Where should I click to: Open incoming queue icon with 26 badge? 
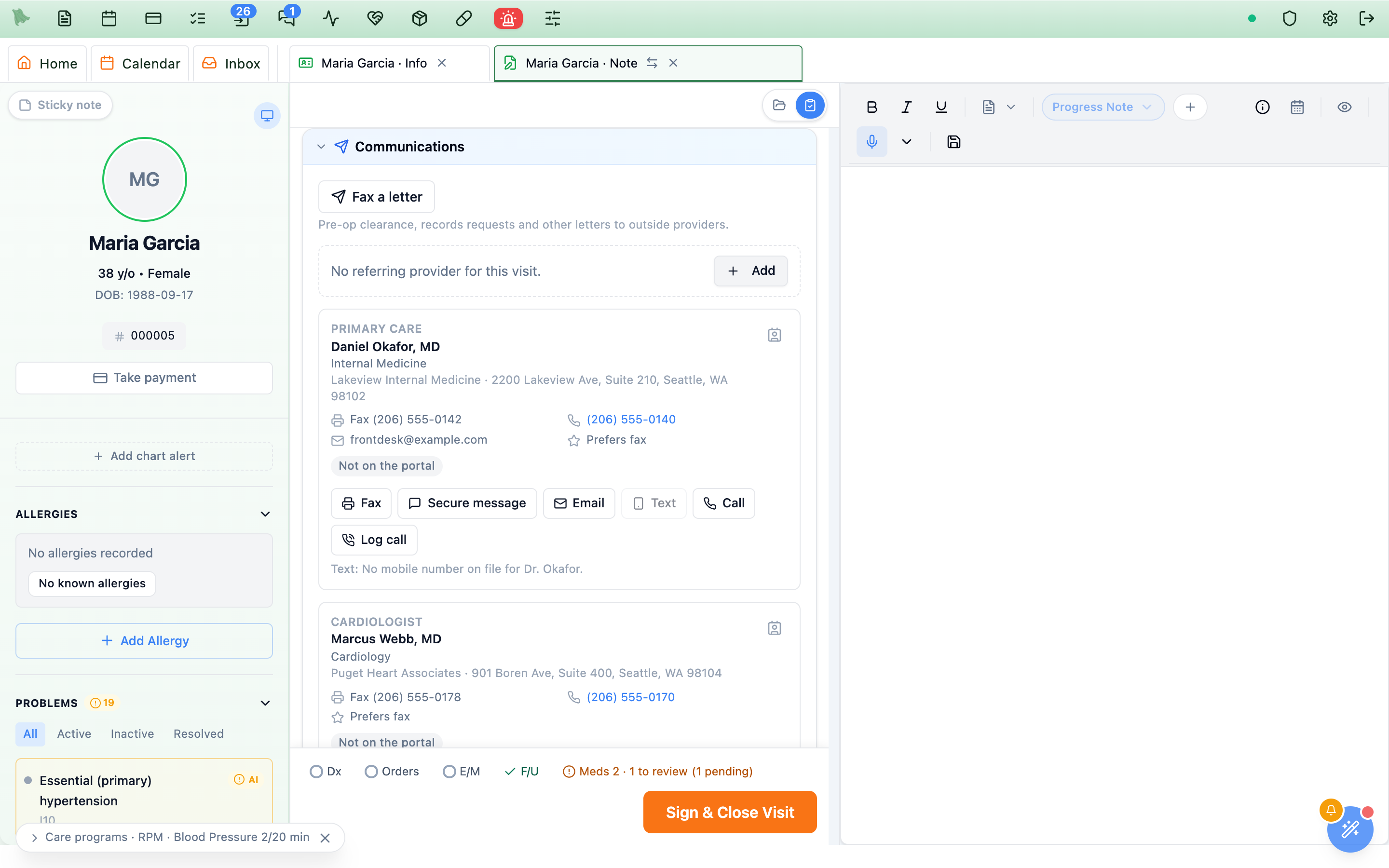point(242,18)
